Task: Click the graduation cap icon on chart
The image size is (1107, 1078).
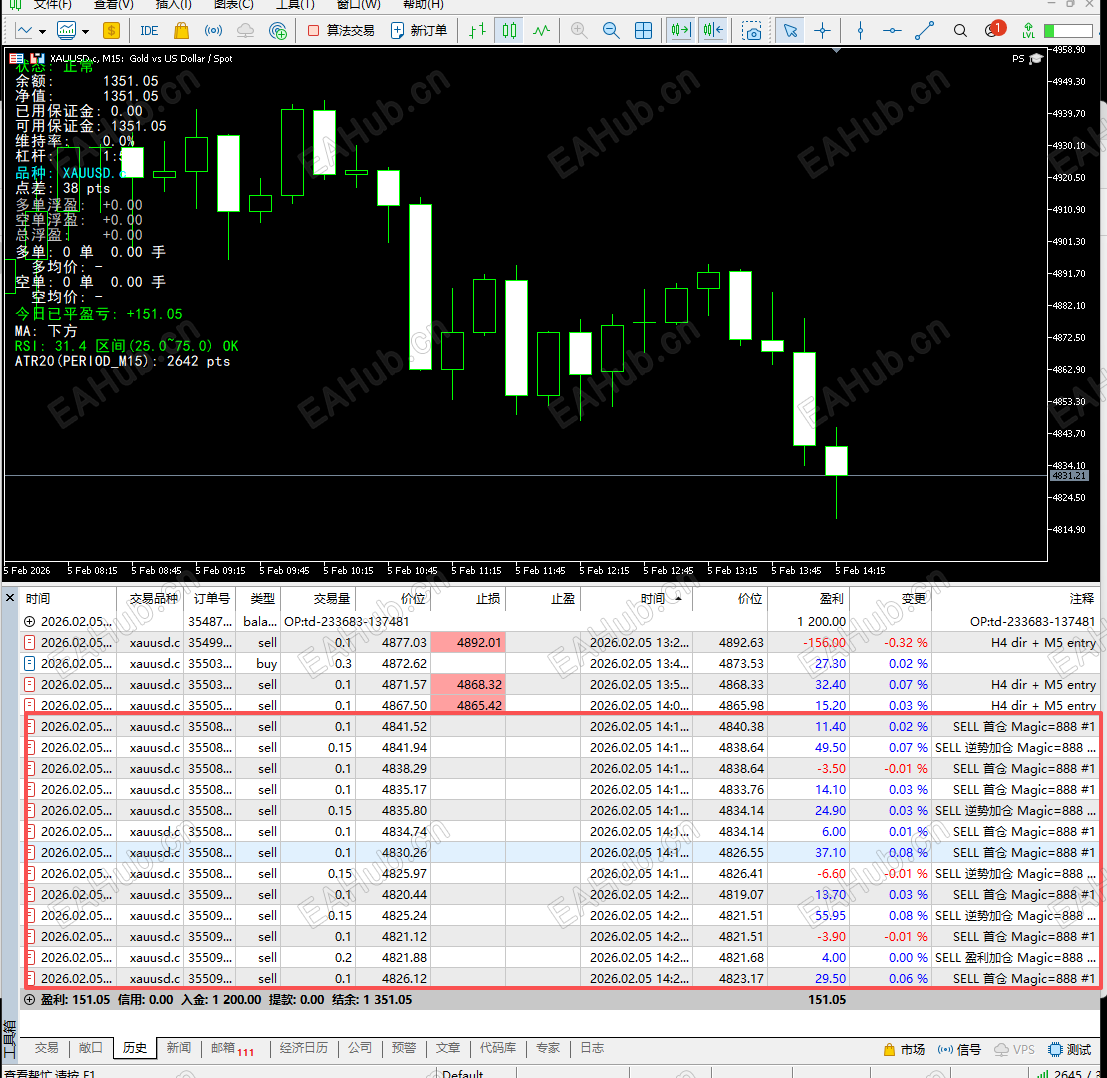Action: click(x=1036, y=59)
